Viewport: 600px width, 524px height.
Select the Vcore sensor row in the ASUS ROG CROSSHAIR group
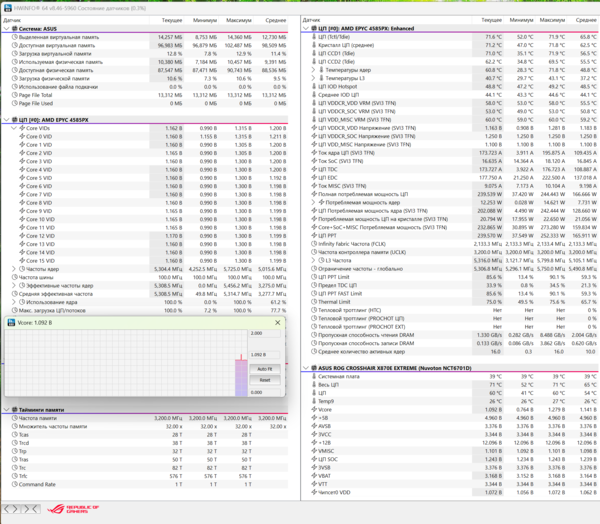pyautogui.click(x=450, y=410)
